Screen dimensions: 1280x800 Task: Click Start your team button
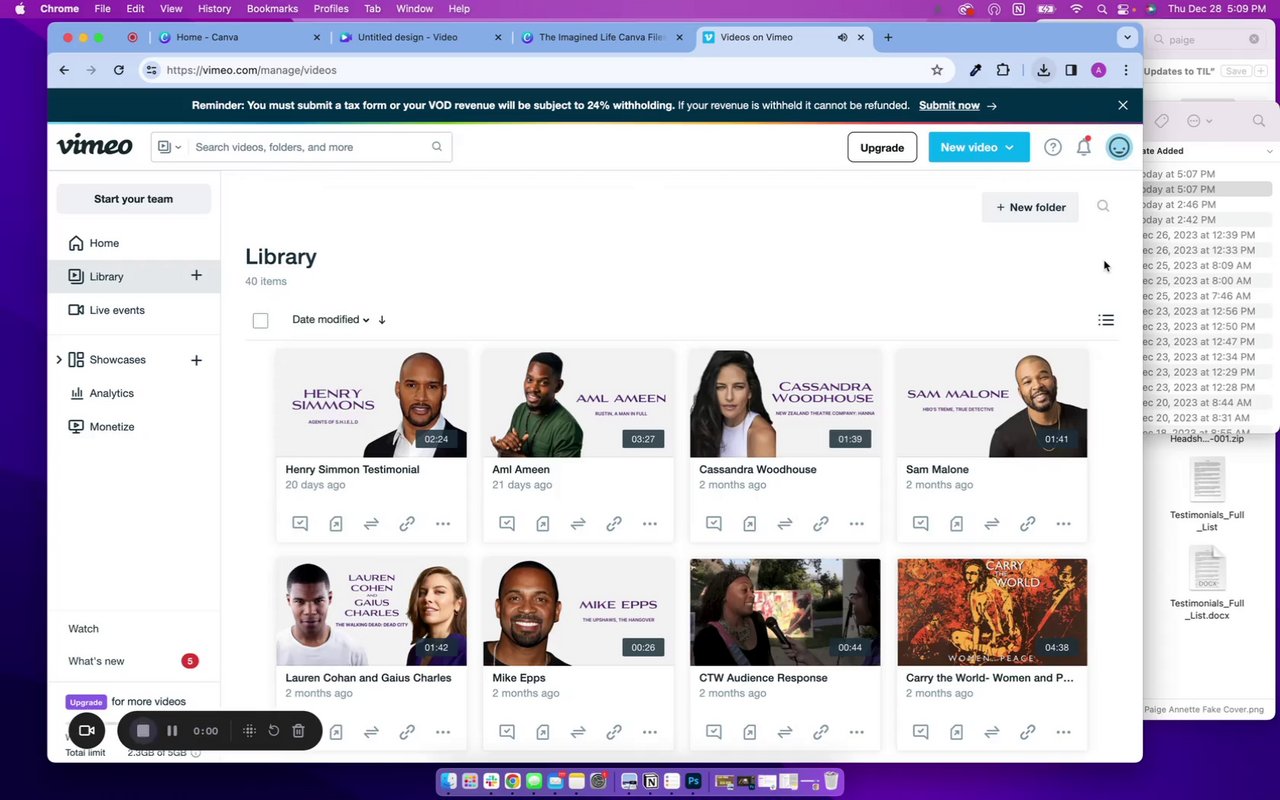pos(133,199)
